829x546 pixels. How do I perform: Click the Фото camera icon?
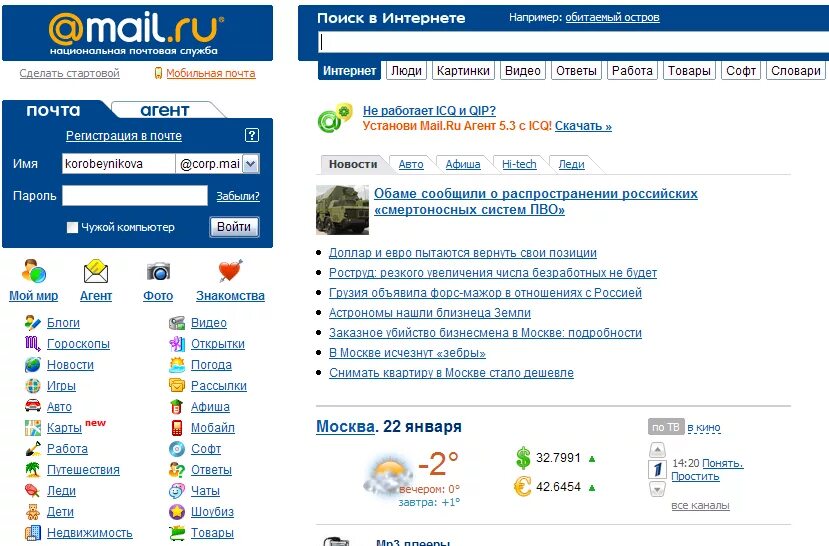[x=158, y=272]
